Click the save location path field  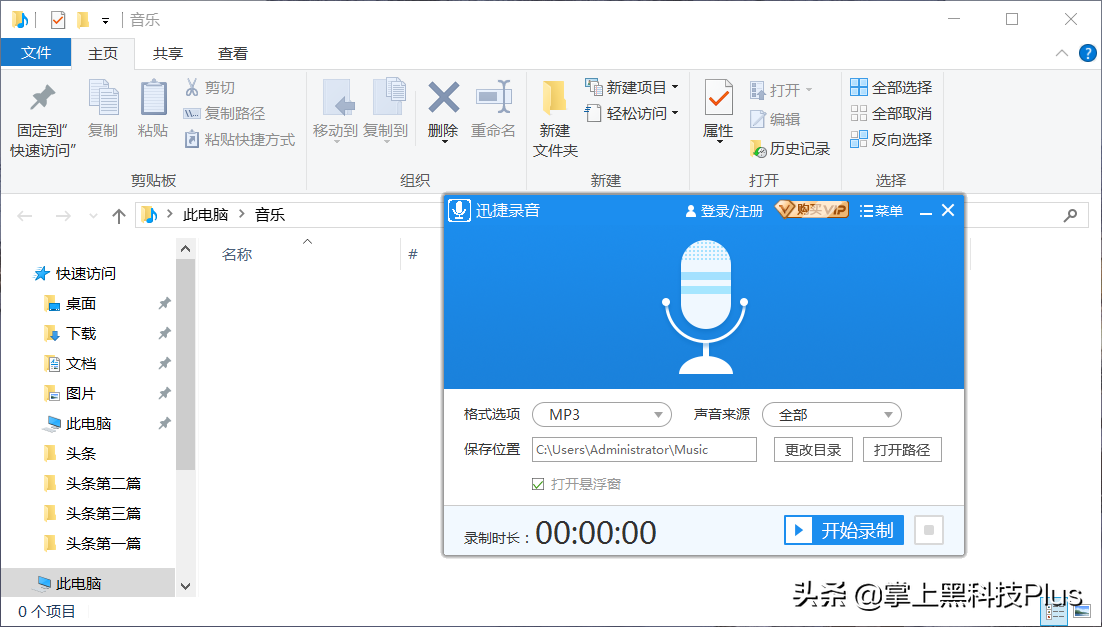tap(644, 450)
